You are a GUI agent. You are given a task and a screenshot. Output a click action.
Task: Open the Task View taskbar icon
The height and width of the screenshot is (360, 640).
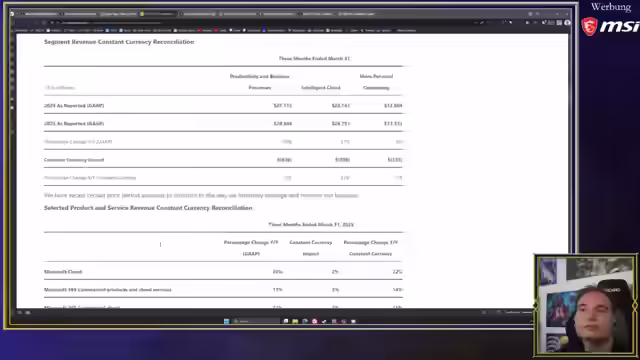[286, 321]
